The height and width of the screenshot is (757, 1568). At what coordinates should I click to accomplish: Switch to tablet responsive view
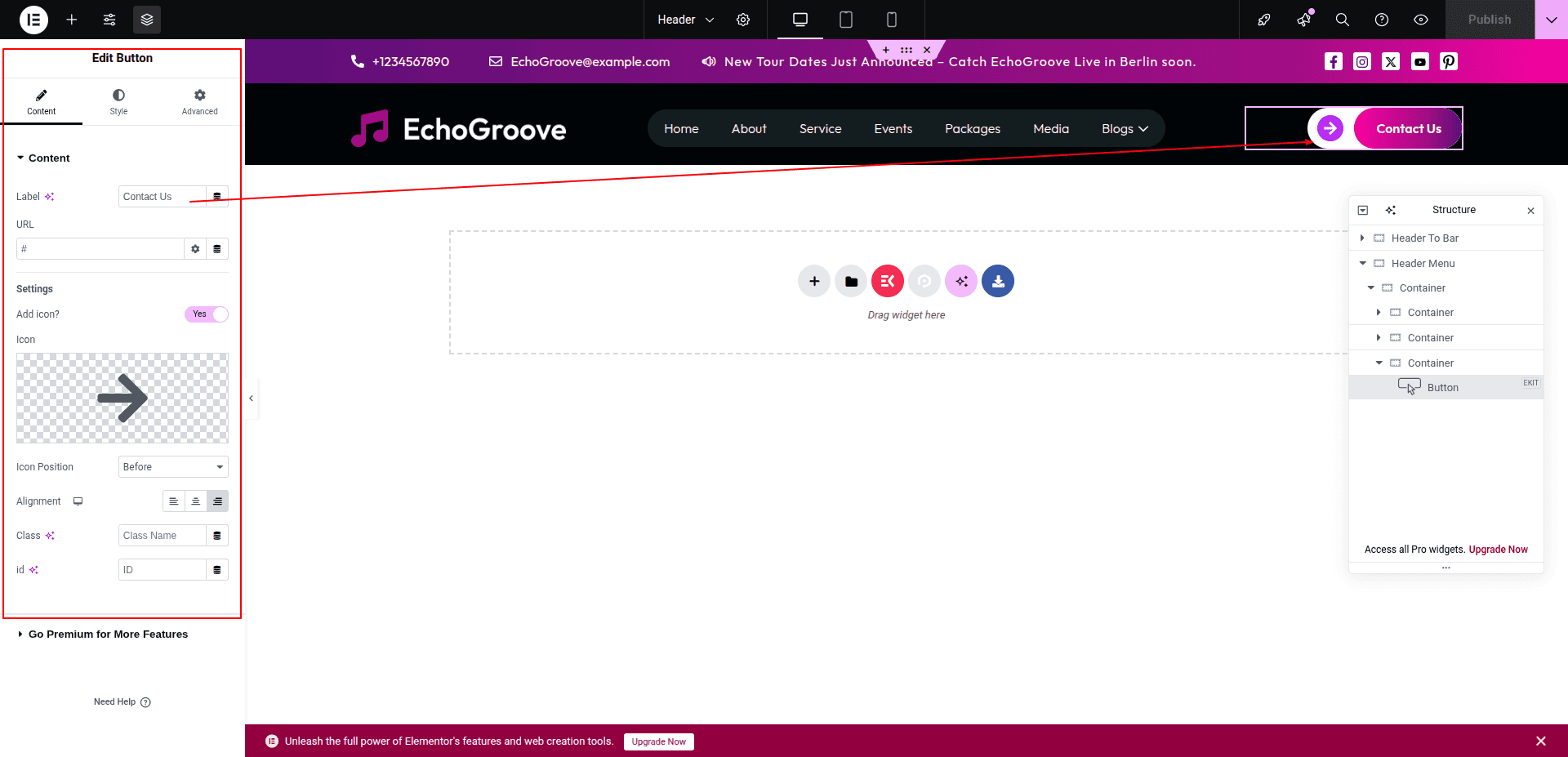tap(846, 20)
